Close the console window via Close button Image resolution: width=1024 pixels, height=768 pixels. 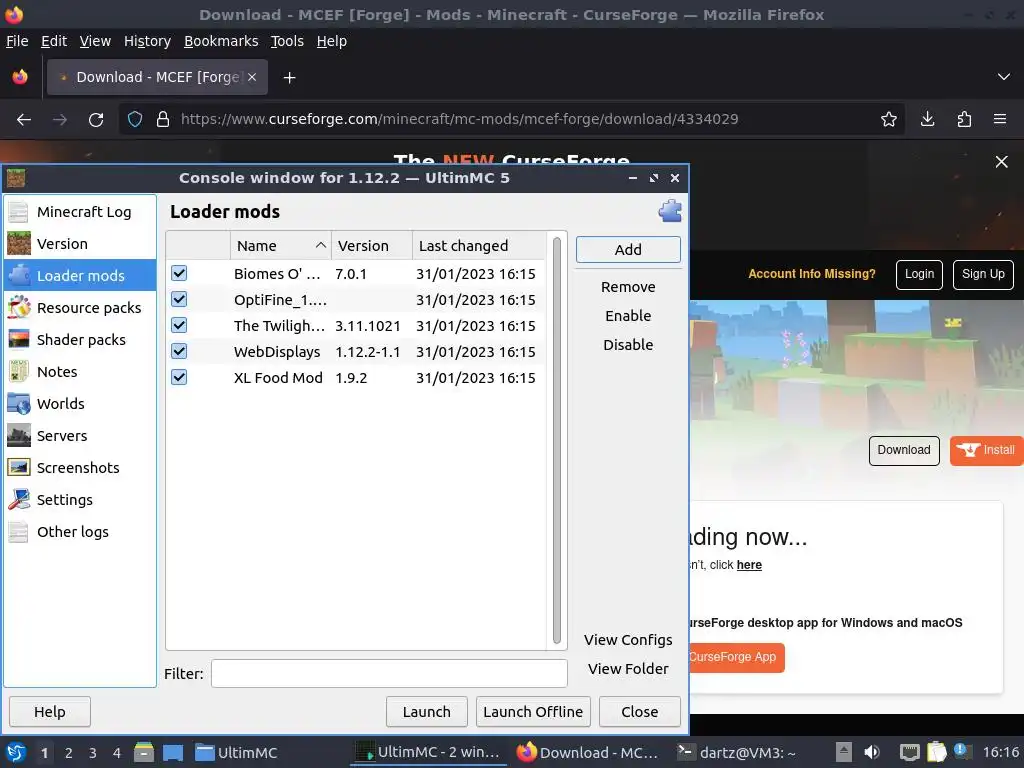(x=639, y=712)
